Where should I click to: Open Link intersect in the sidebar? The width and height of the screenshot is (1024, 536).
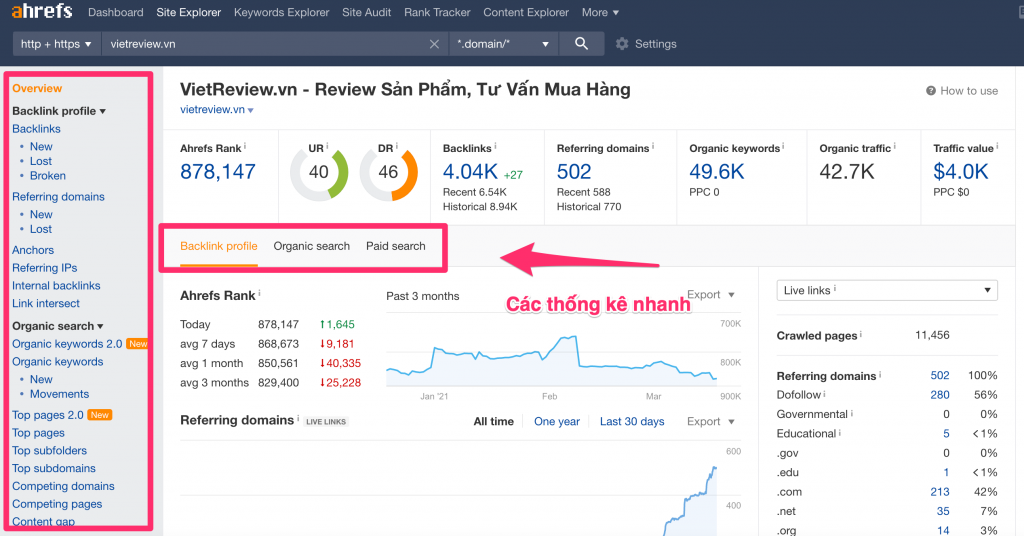click(46, 303)
